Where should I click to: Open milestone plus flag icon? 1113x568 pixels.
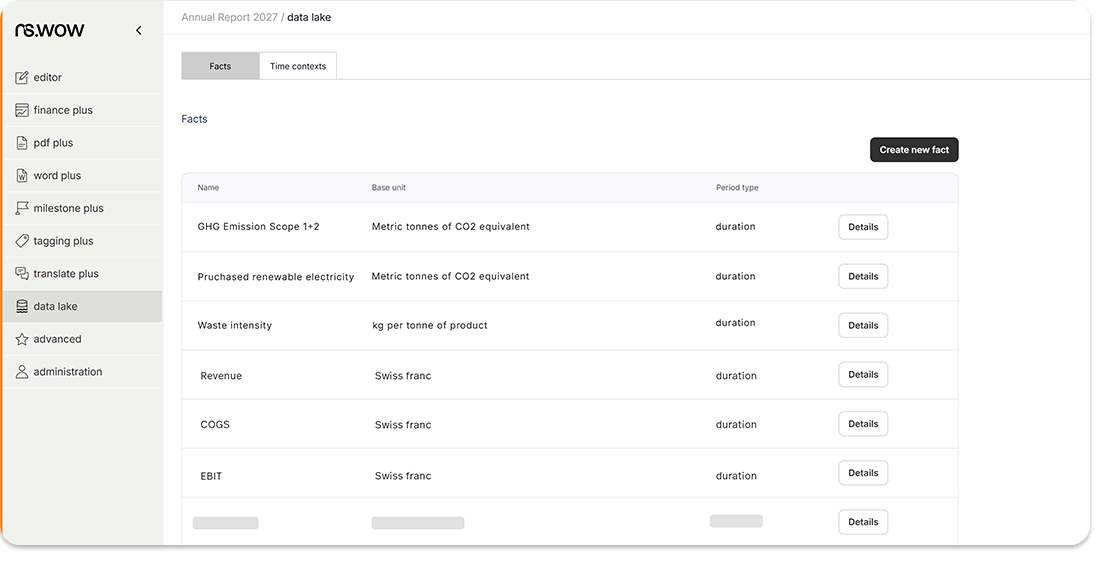(x=22, y=209)
